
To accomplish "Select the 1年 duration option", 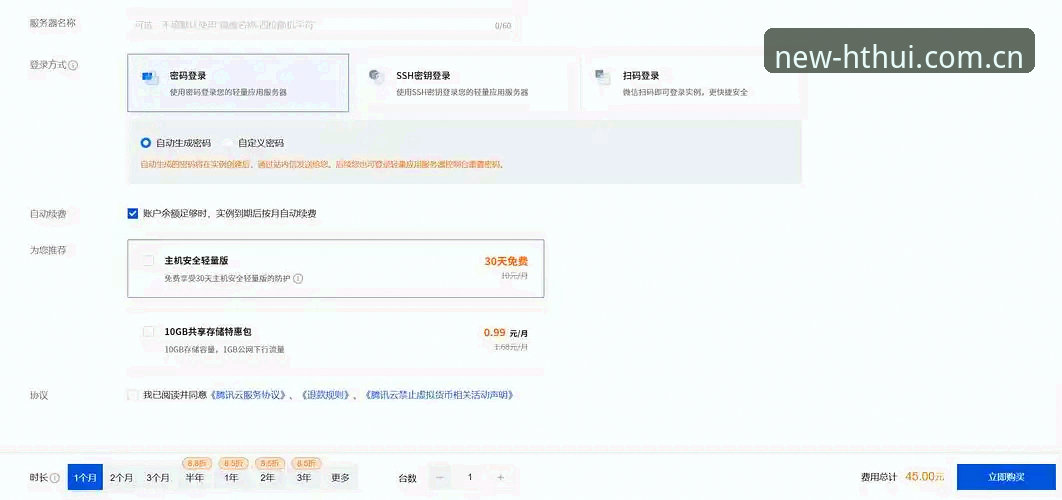I will [x=231, y=478].
